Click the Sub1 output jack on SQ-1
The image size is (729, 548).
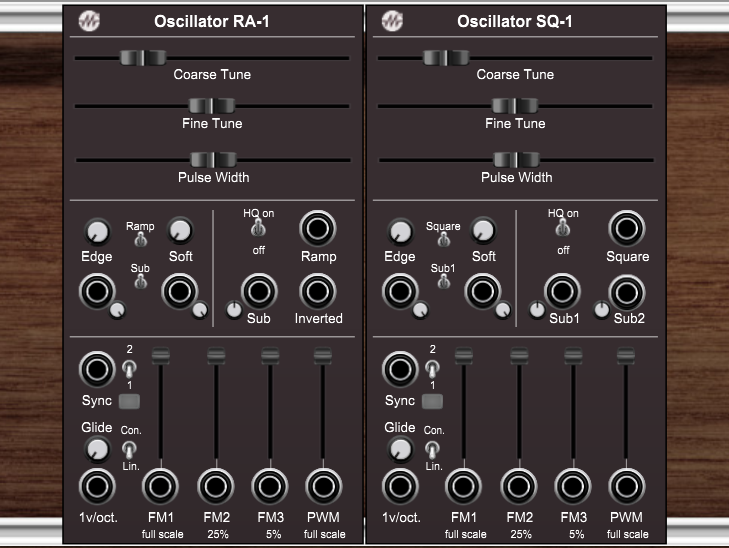(x=562, y=291)
